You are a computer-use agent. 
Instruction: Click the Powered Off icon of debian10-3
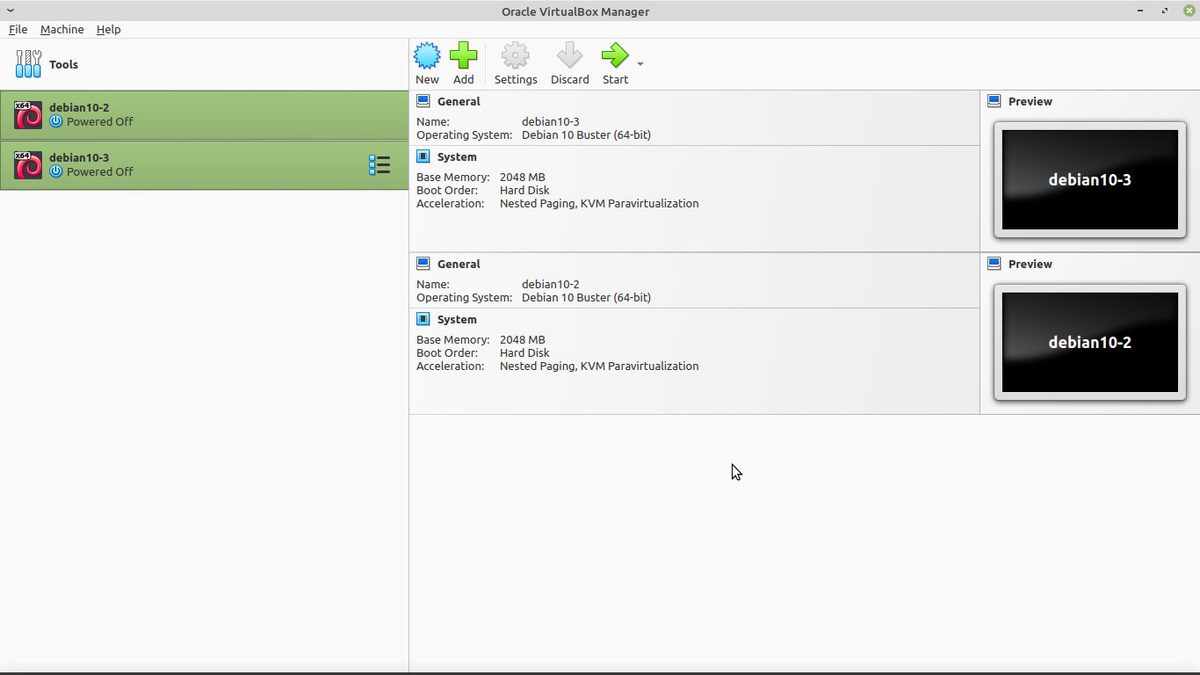tap(56, 172)
